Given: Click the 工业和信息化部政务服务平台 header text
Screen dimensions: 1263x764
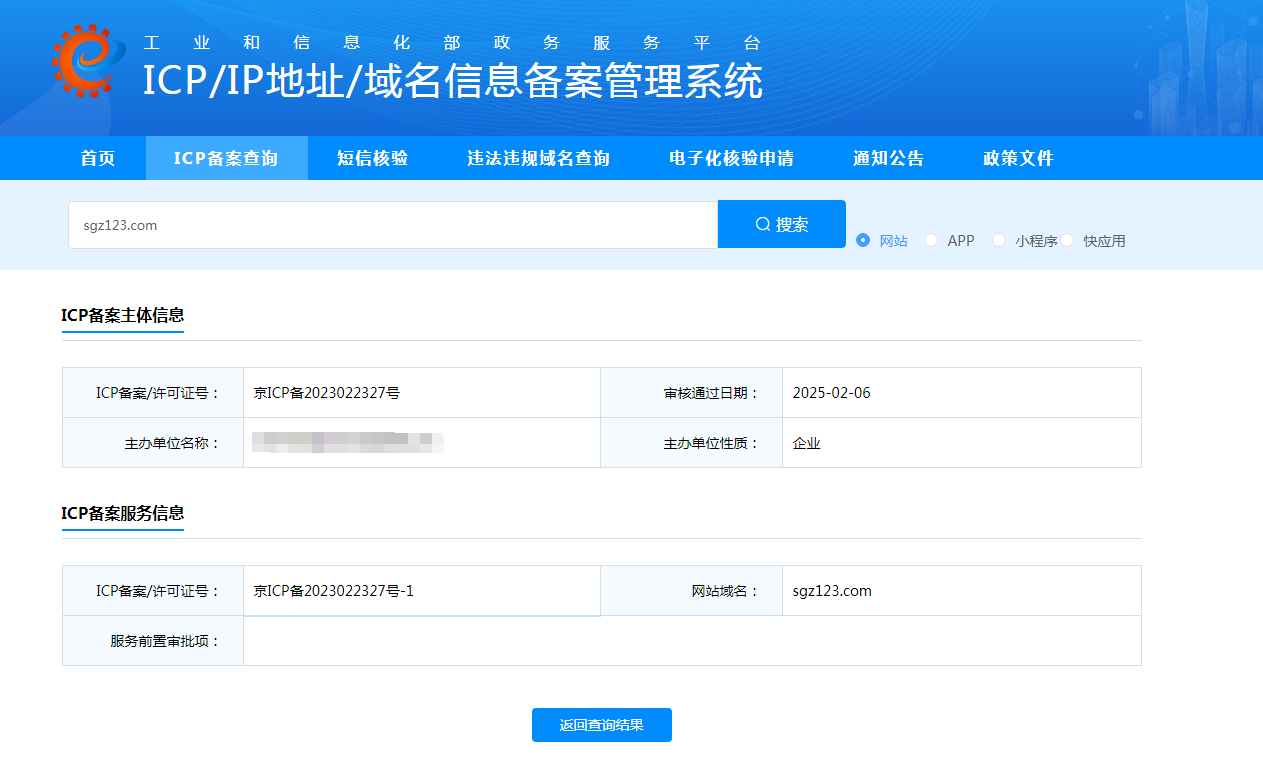Looking at the screenshot, I should 453,43.
